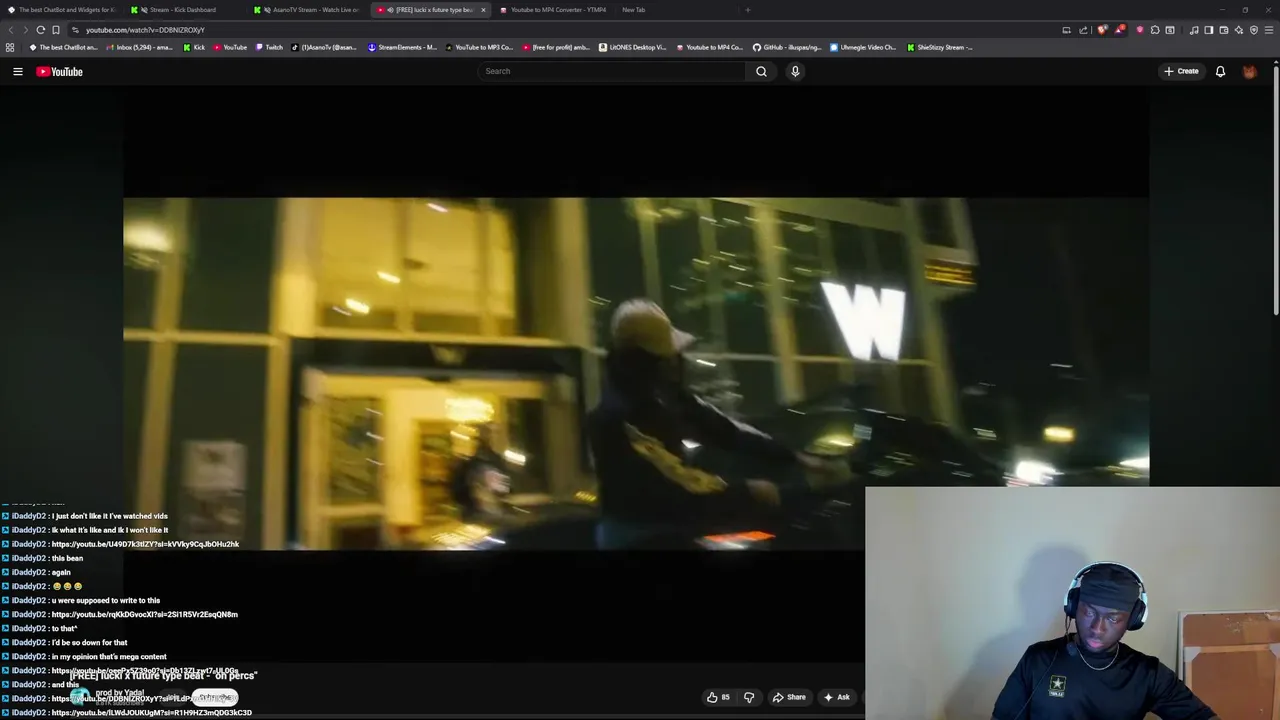The image size is (1280, 720).
Task: Open the Uhmegle Video Chat bookmark
Action: (x=863, y=47)
